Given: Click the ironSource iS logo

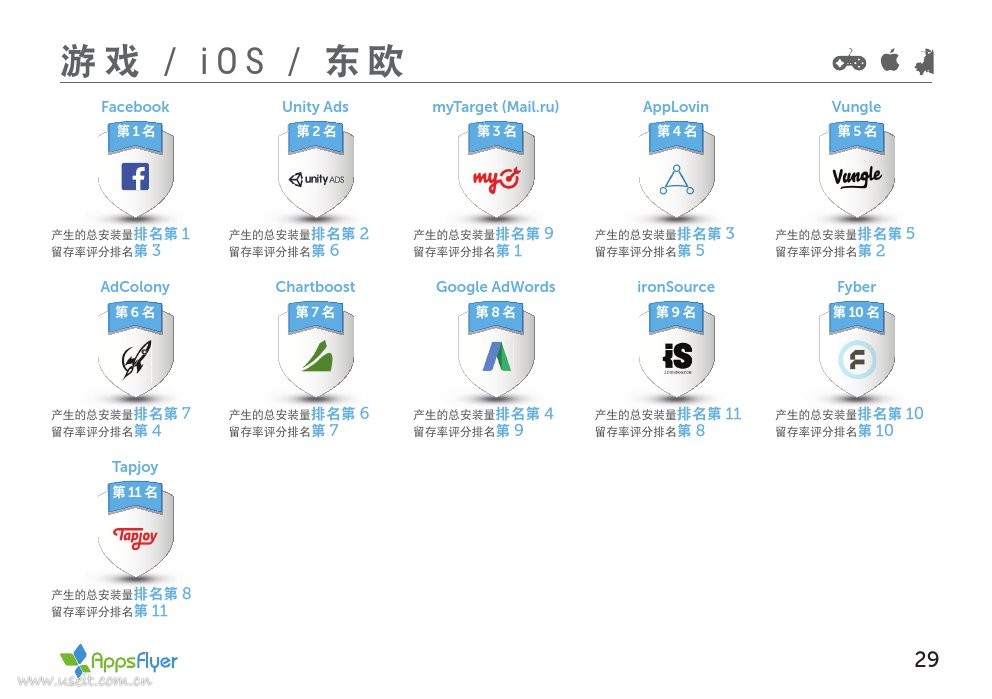Looking at the screenshot, I should [x=677, y=357].
